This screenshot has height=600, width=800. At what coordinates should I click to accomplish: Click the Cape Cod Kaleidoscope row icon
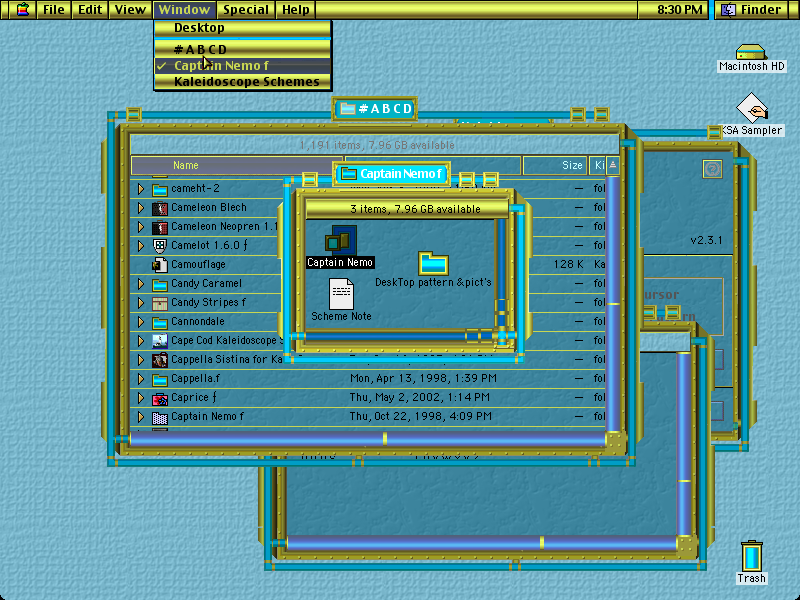tap(160, 341)
